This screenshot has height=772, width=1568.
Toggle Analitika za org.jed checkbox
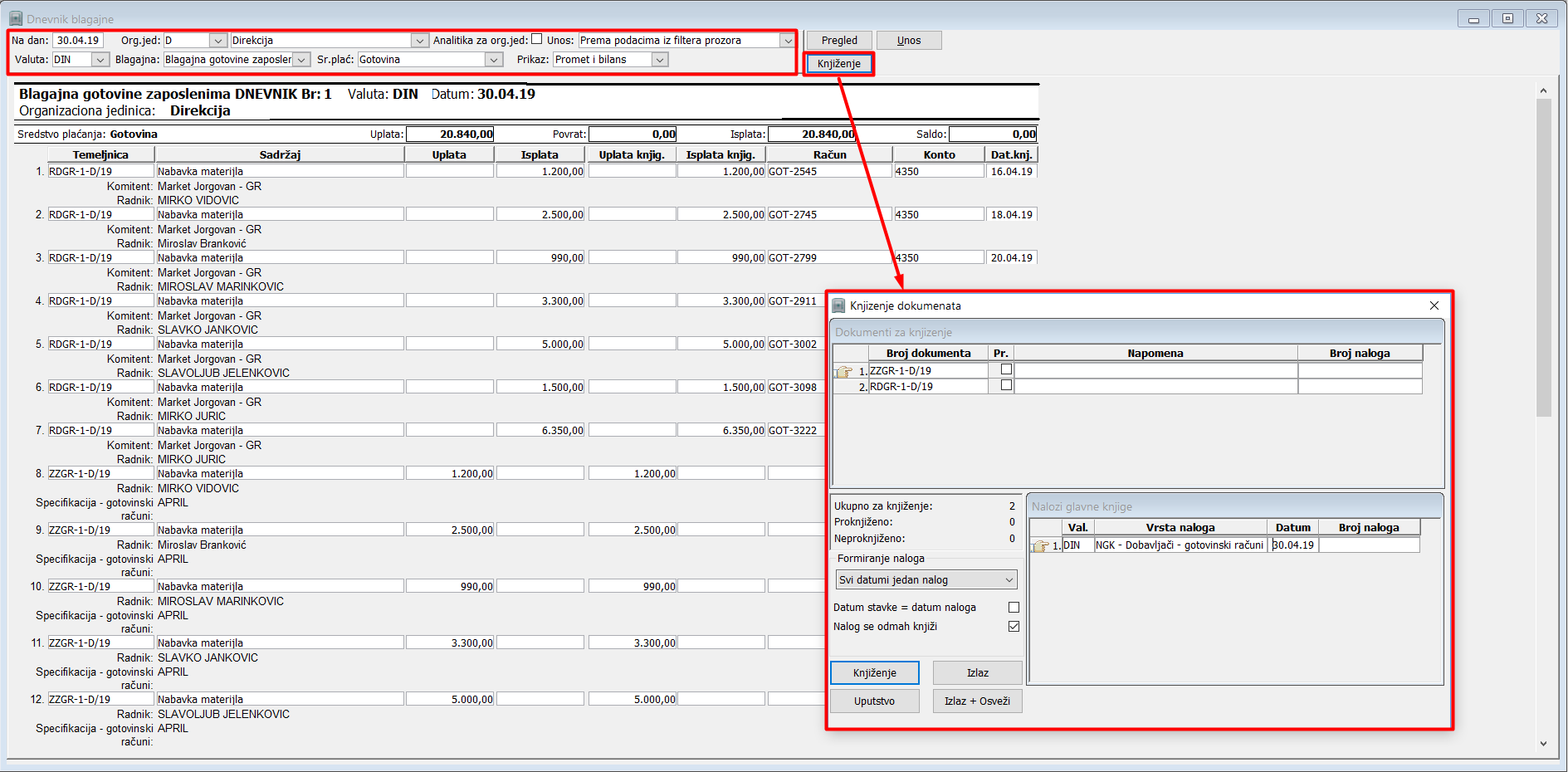[537, 38]
